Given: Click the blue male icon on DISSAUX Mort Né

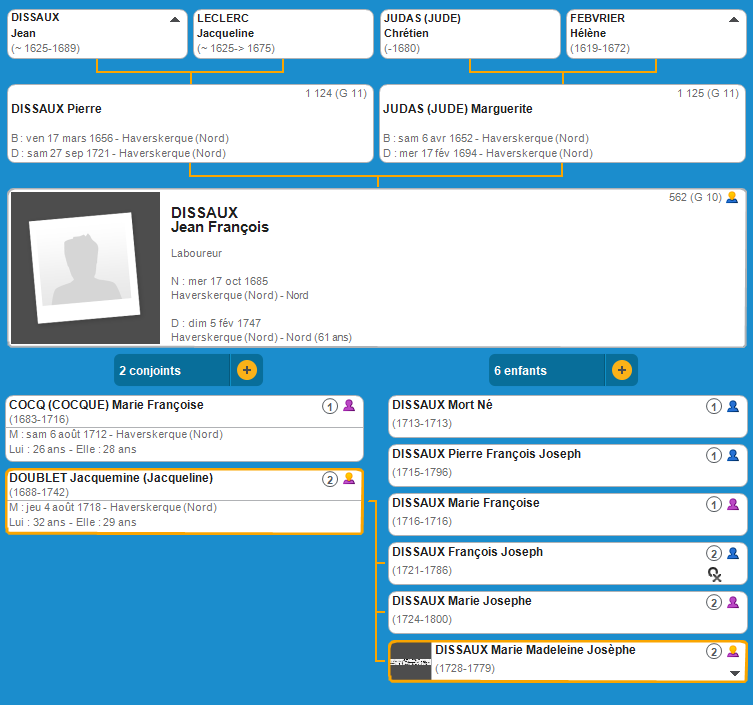Looking at the screenshot, I should 733,406.
